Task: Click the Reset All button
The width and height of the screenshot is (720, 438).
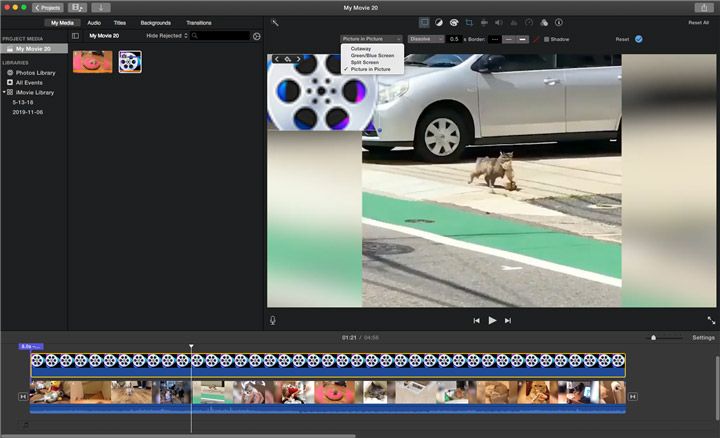Action: pyautogui.click(x=697, y=22)
